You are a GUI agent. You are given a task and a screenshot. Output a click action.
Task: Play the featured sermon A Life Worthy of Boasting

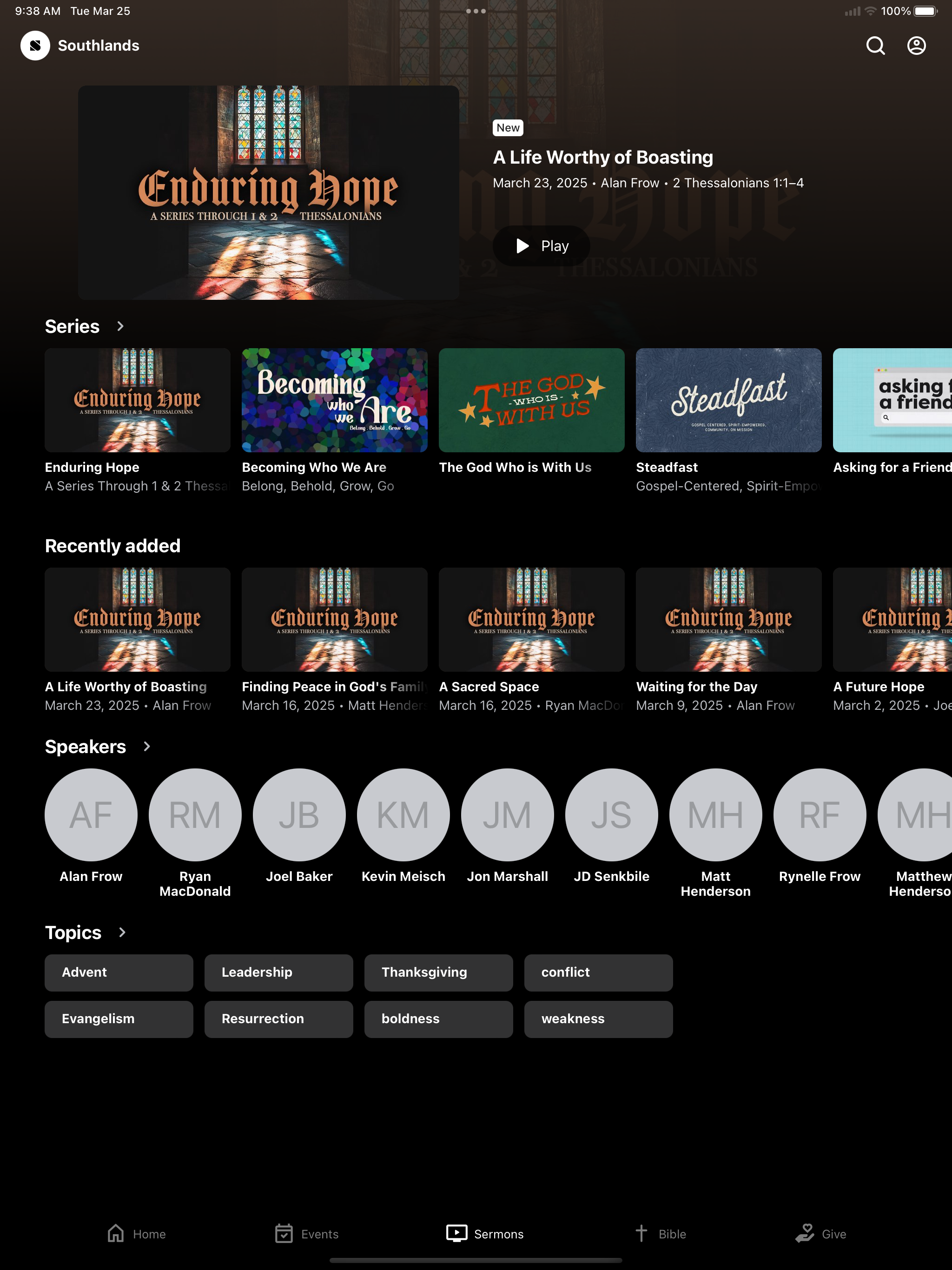542,246
